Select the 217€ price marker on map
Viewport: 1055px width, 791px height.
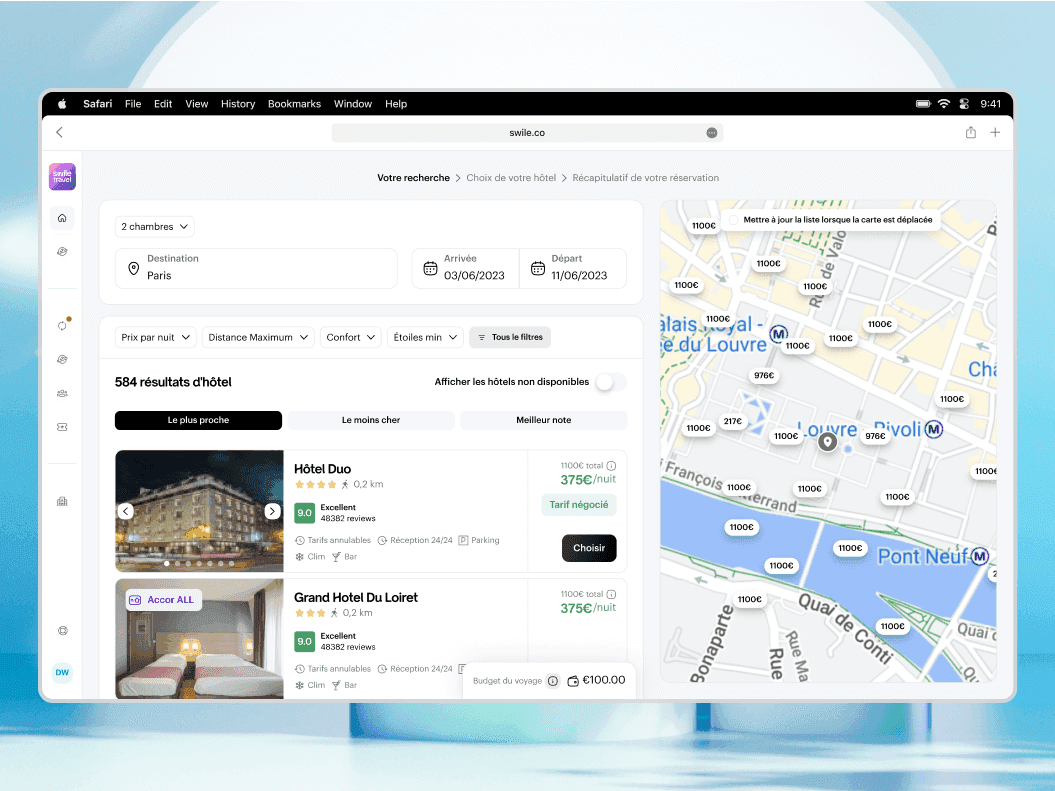(733, 421)
